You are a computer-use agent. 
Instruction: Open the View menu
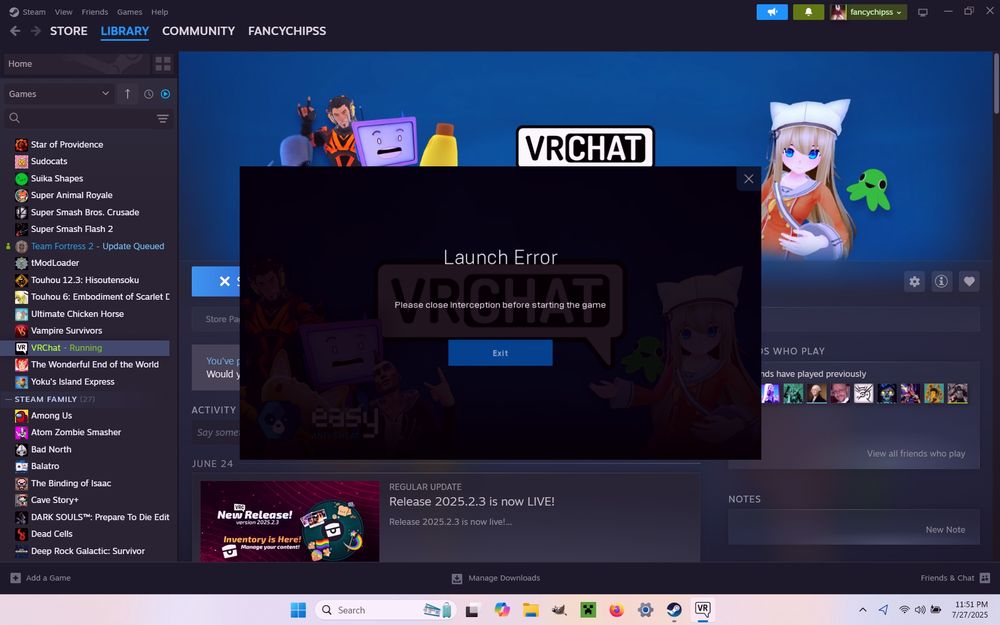[63, 11]
